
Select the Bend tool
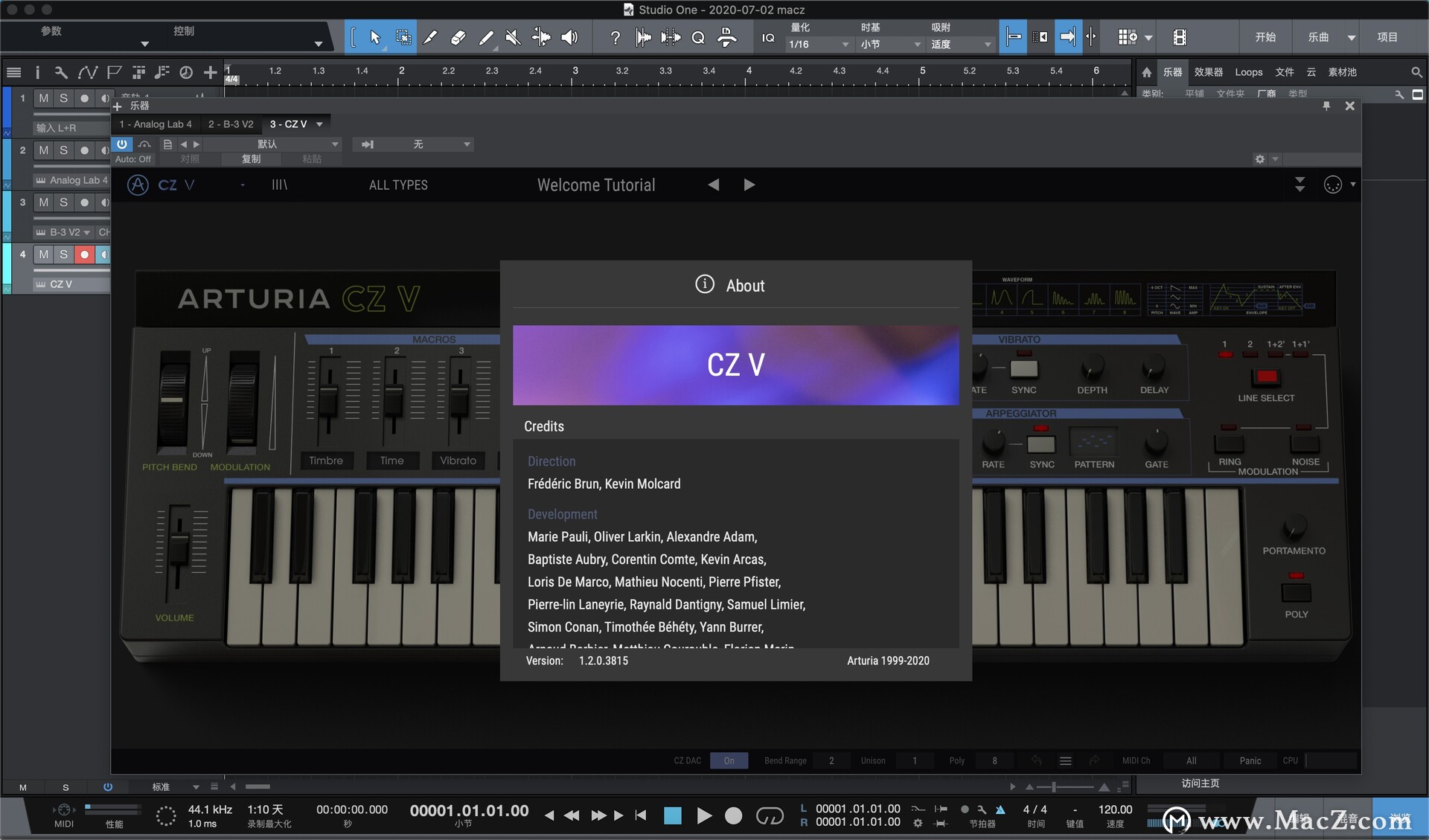click(x=542, y=37)
